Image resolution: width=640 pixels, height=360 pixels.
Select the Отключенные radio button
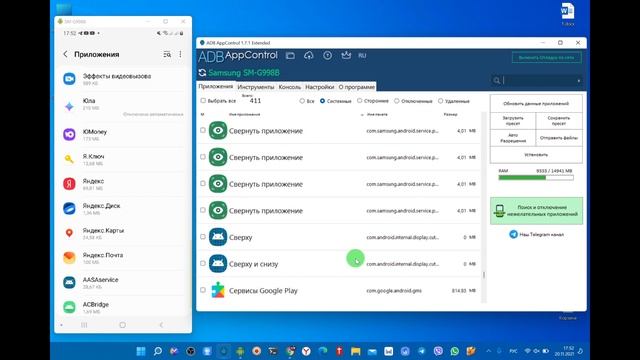coord(397,101)
